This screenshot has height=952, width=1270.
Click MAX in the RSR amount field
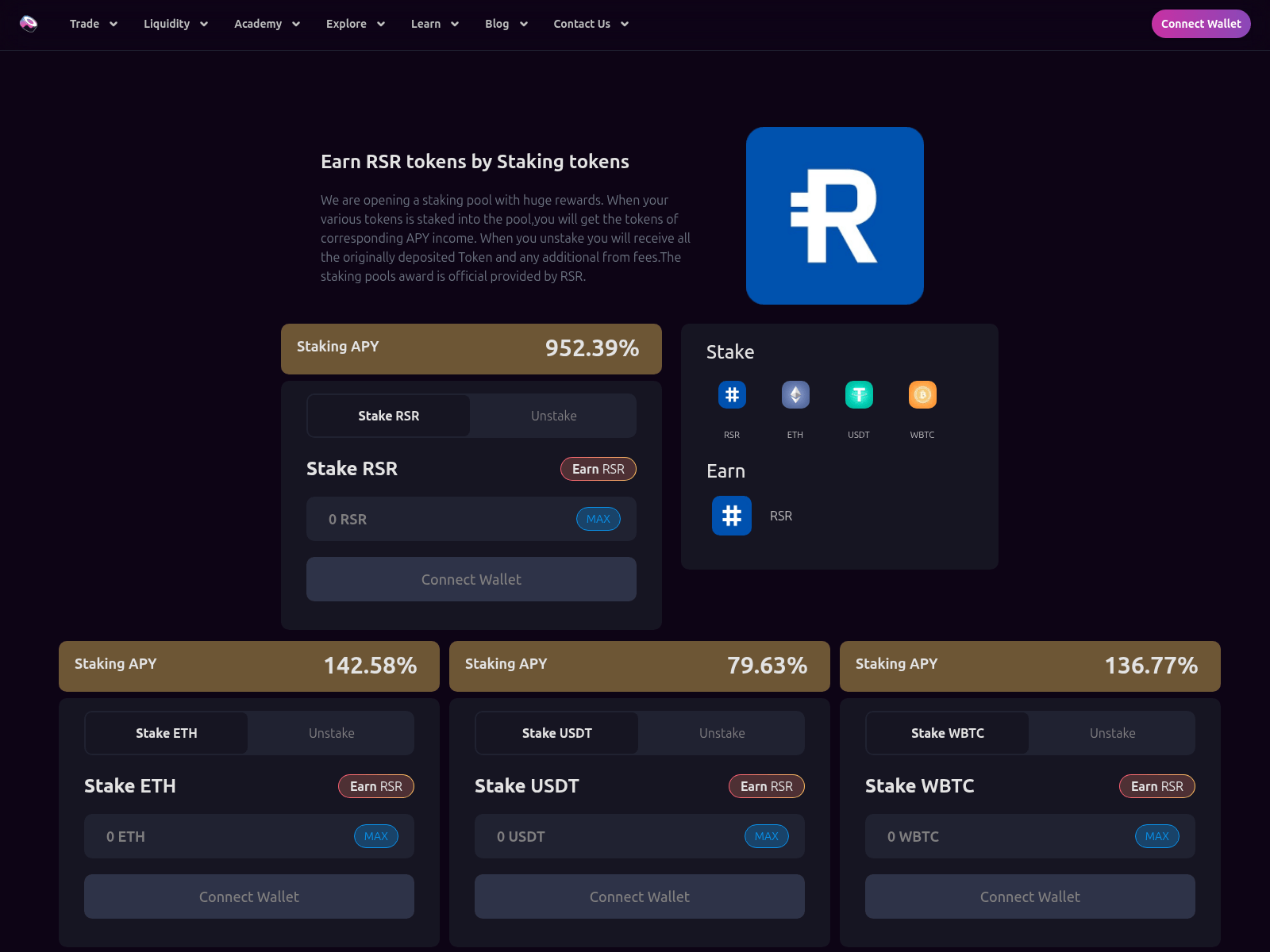(598, 519)
